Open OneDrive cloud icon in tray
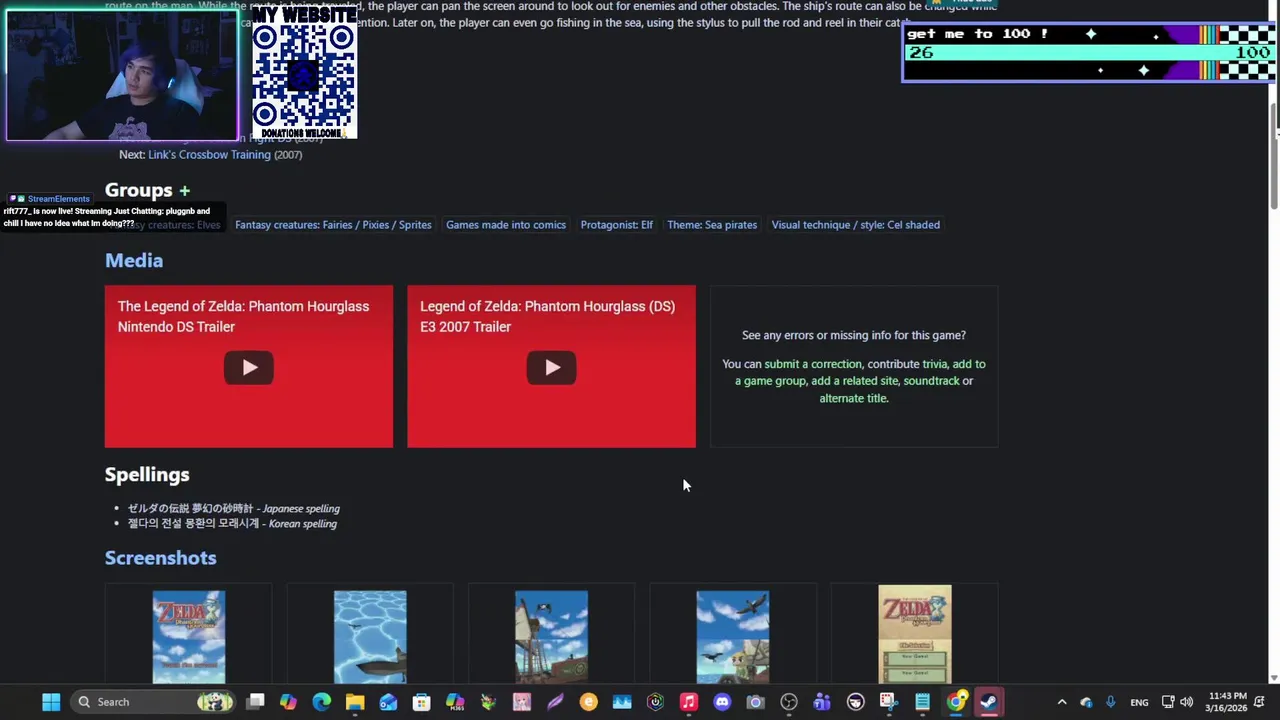The height and width of the screenshot is (720, 1280). pyautogui.click(x=1086, y=702)
